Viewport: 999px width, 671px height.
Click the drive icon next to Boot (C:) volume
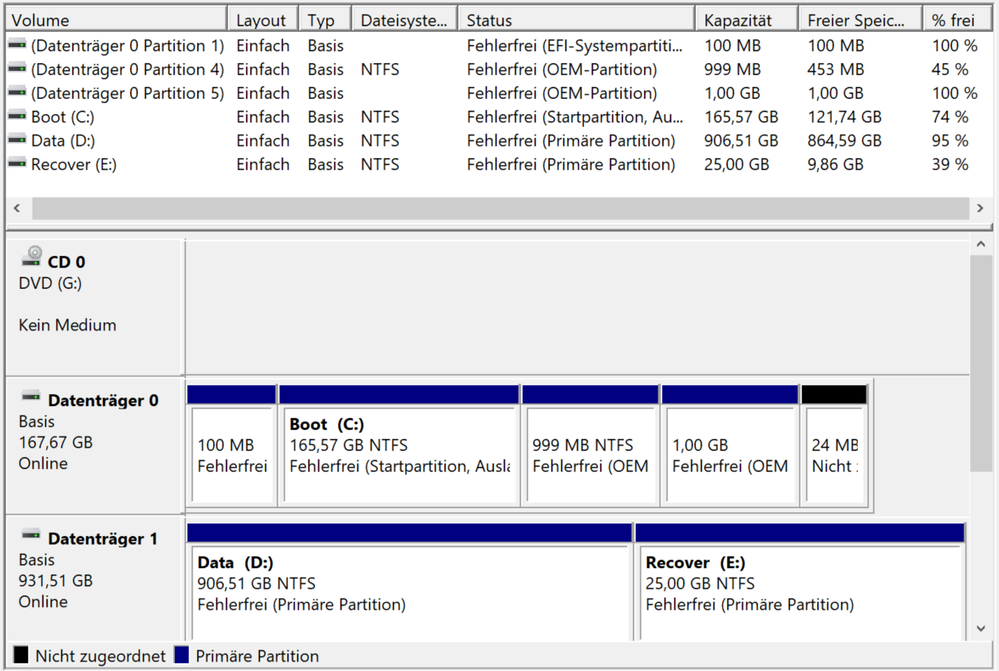pyautogui.click(x=17, y=117)
